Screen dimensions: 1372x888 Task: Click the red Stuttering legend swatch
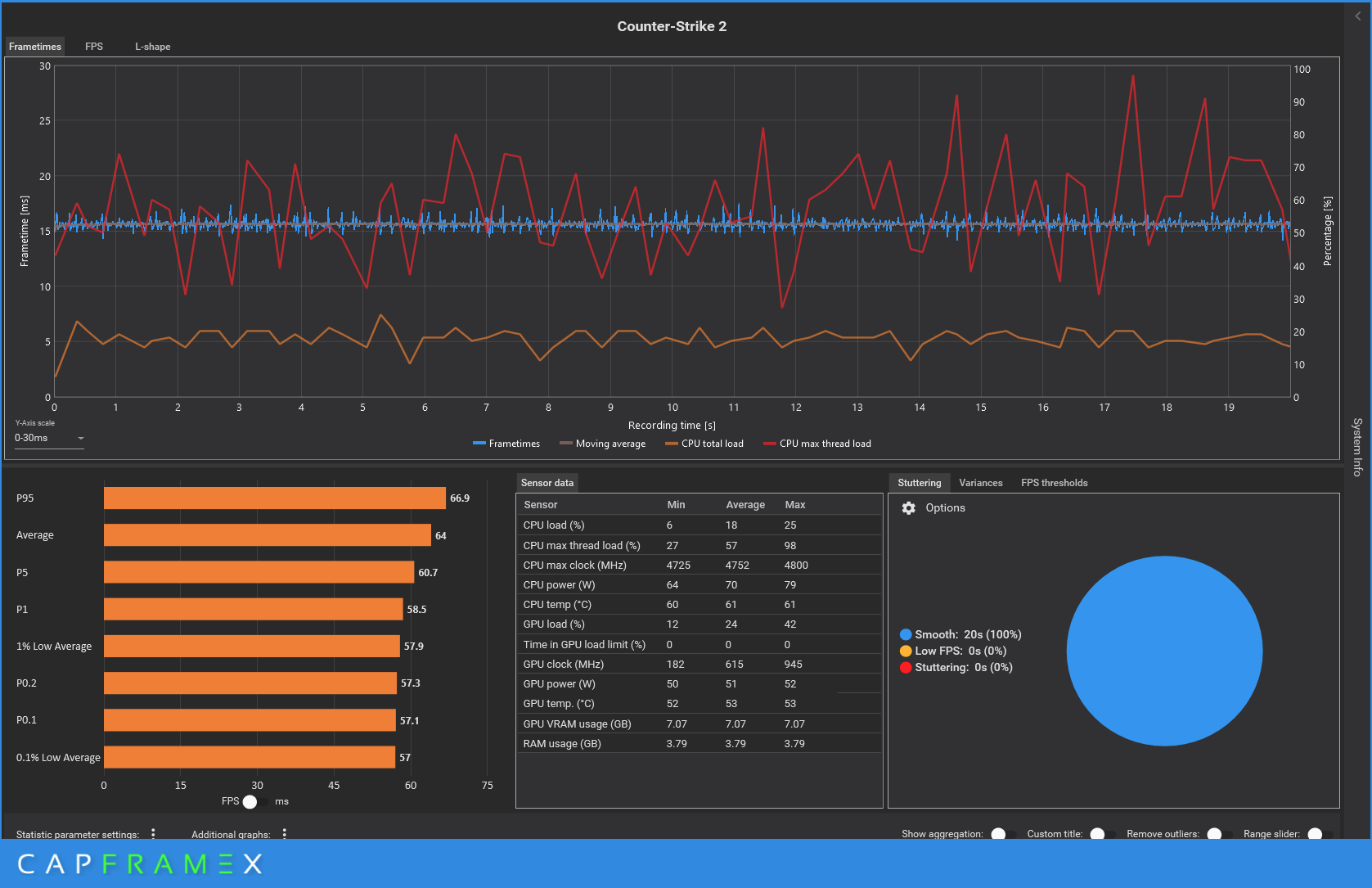[906, 667]
